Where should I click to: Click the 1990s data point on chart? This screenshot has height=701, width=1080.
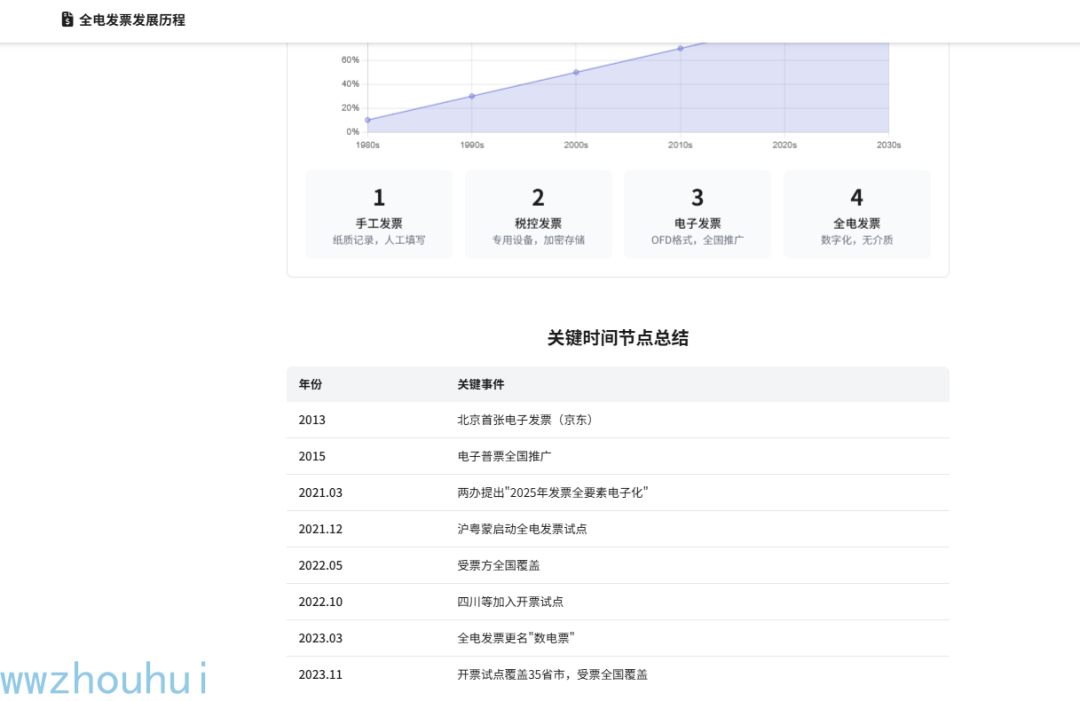[472, 96]
